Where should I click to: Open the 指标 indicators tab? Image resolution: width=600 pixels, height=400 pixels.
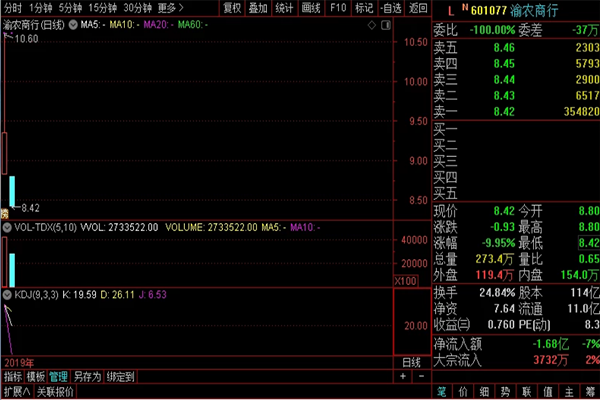pos(13,377)
